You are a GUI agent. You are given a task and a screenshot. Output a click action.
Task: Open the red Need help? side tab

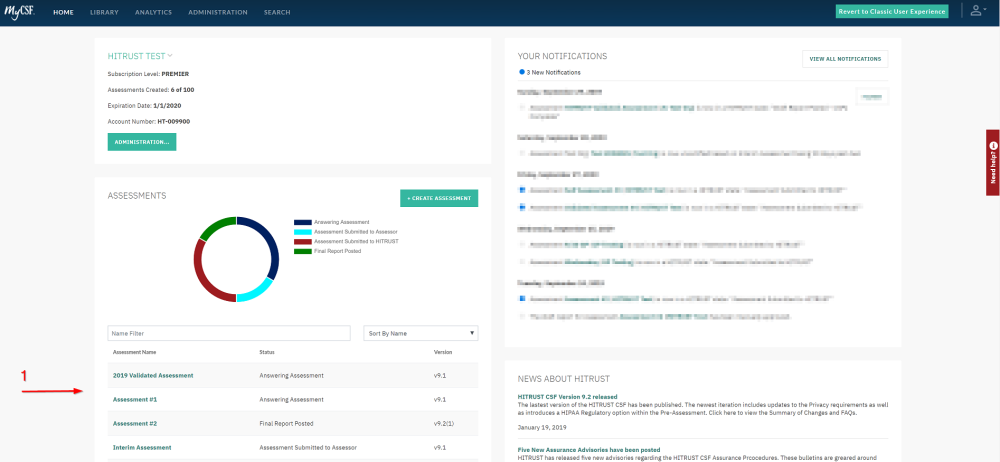993,163
